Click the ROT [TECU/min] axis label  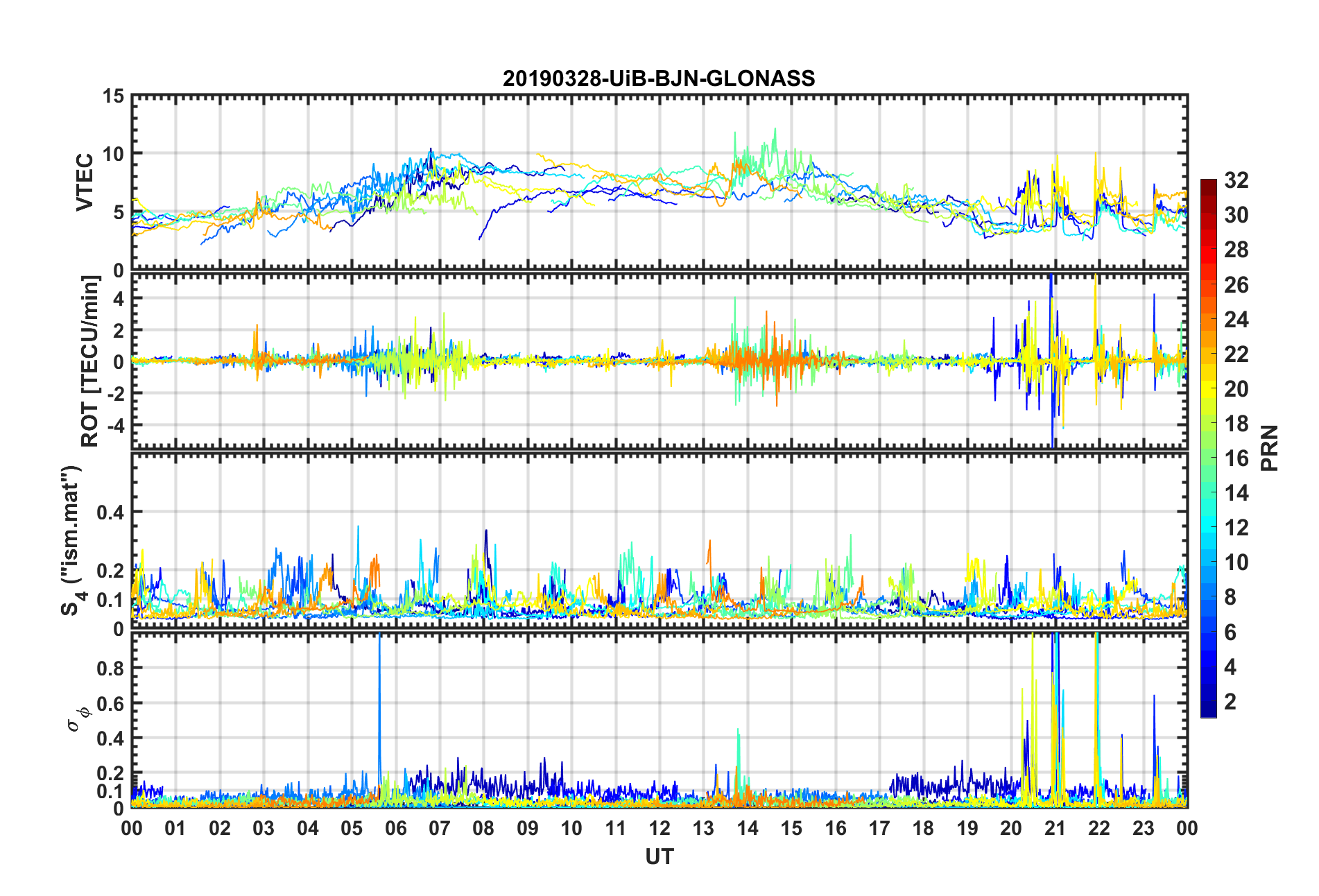click(x=90, y=361)
